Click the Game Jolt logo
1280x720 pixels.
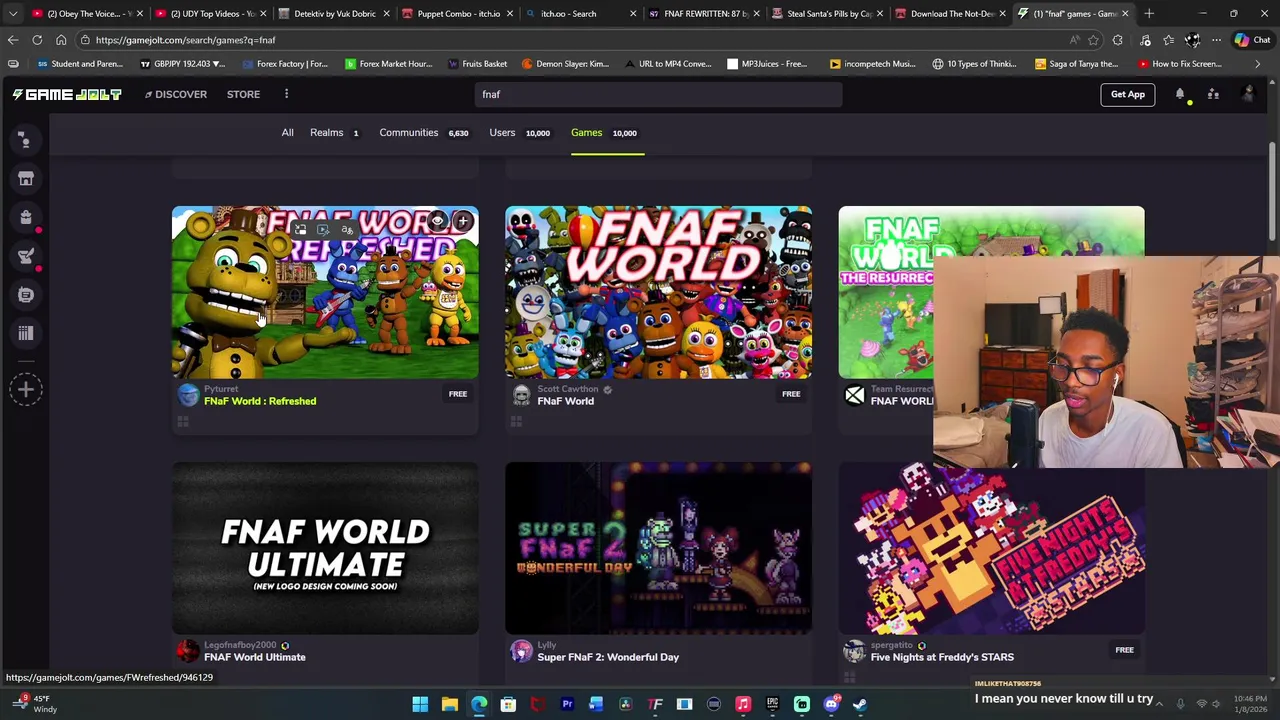point(67,94)
